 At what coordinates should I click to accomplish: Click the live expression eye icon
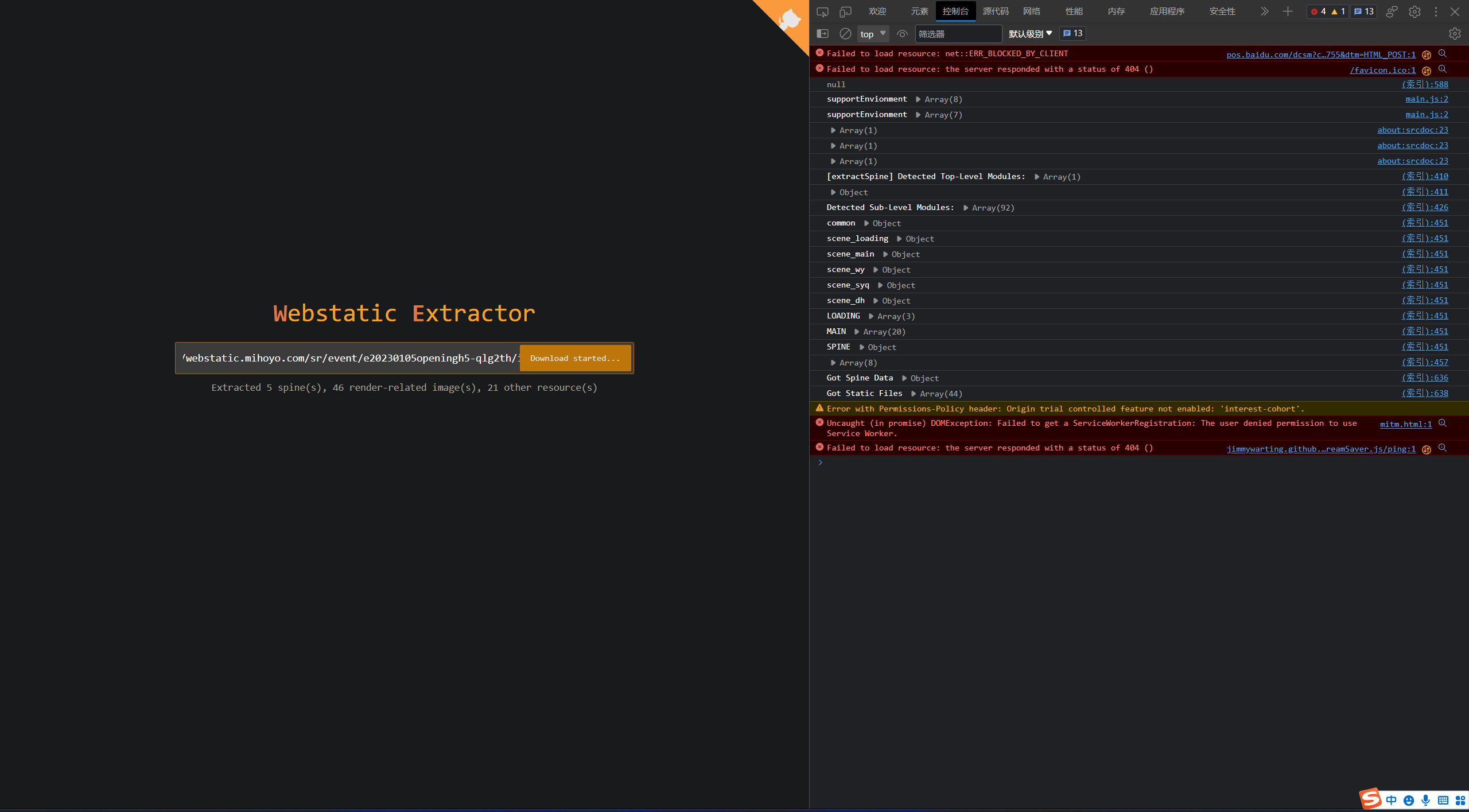point(902,34)
